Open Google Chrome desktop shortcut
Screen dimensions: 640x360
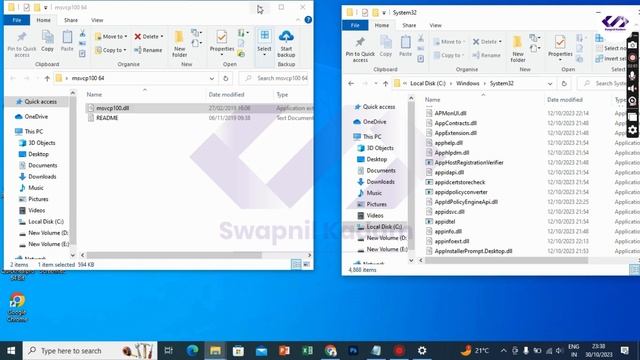point(17,307)
